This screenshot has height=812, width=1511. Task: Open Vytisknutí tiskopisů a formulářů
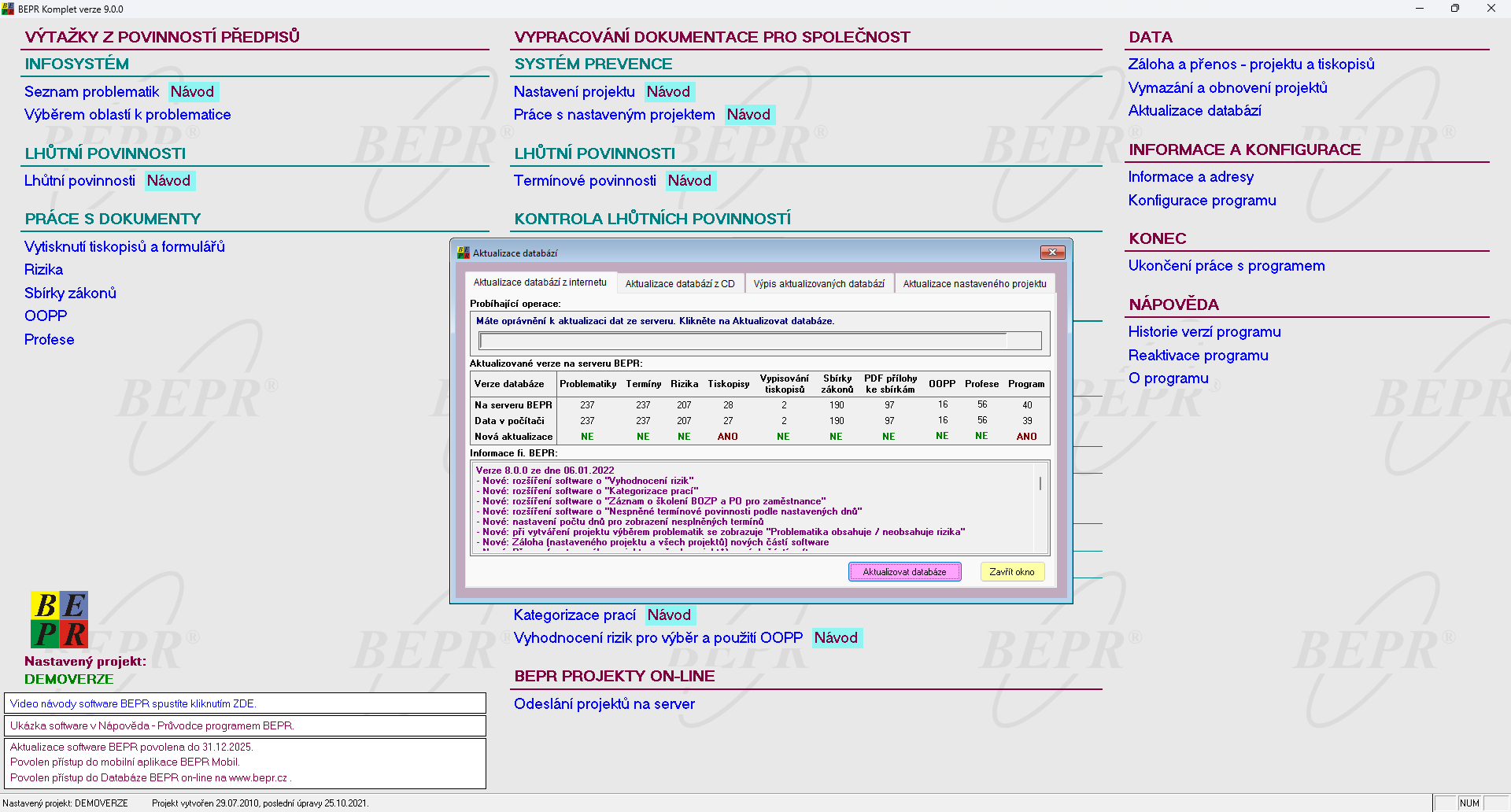(124, 247)
